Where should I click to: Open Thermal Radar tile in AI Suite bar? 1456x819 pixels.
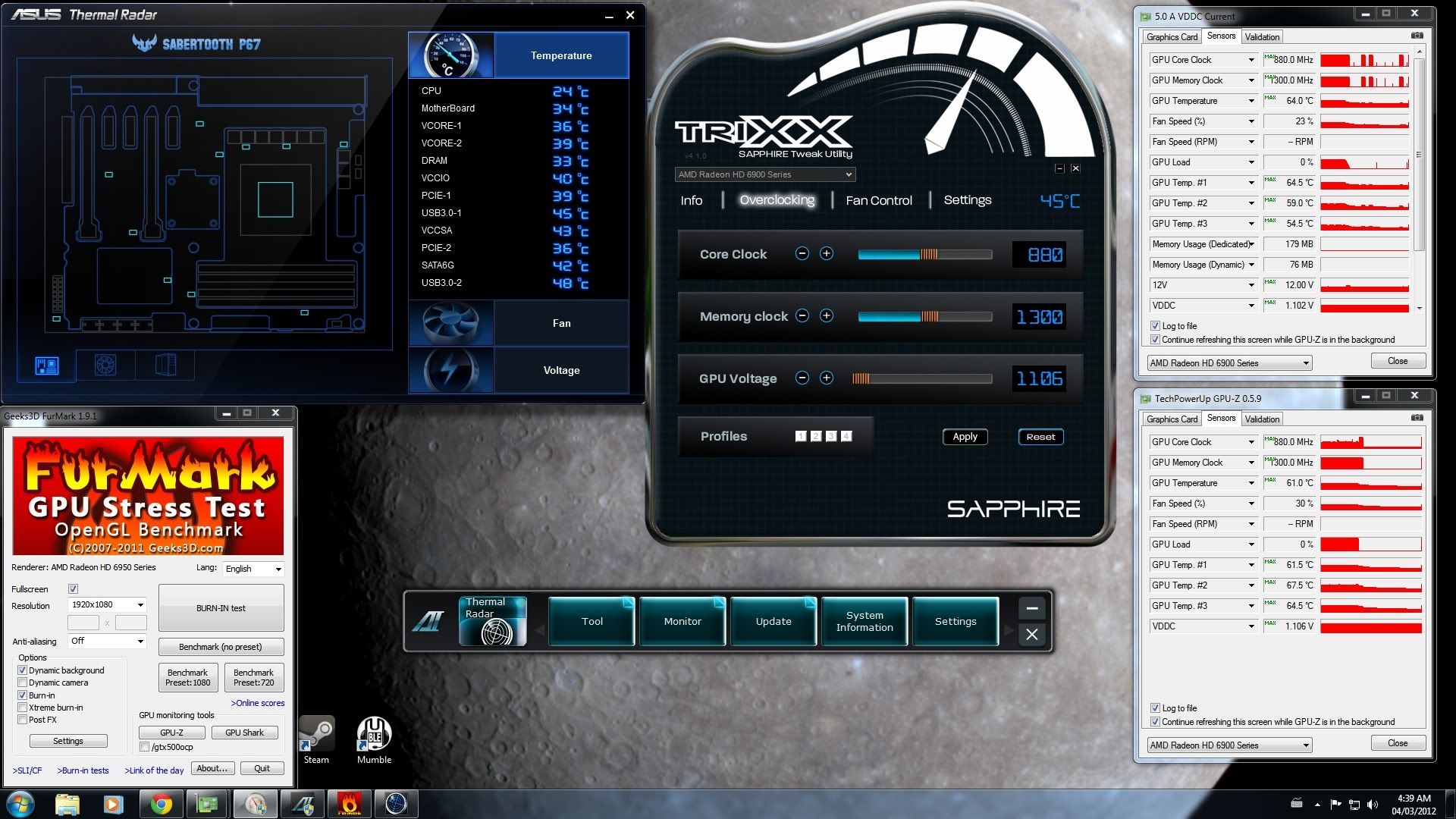[x=493, y=621]
